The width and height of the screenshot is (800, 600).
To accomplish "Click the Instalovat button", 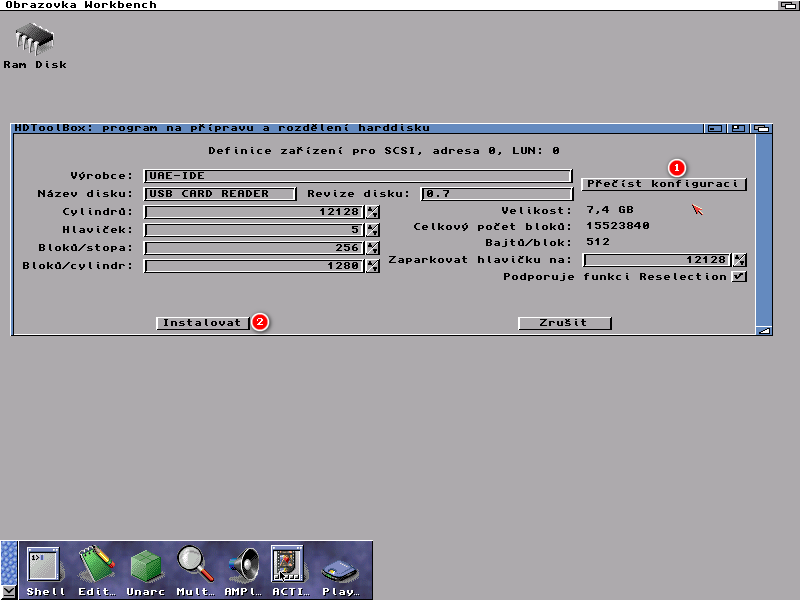I will pos(203,323).
